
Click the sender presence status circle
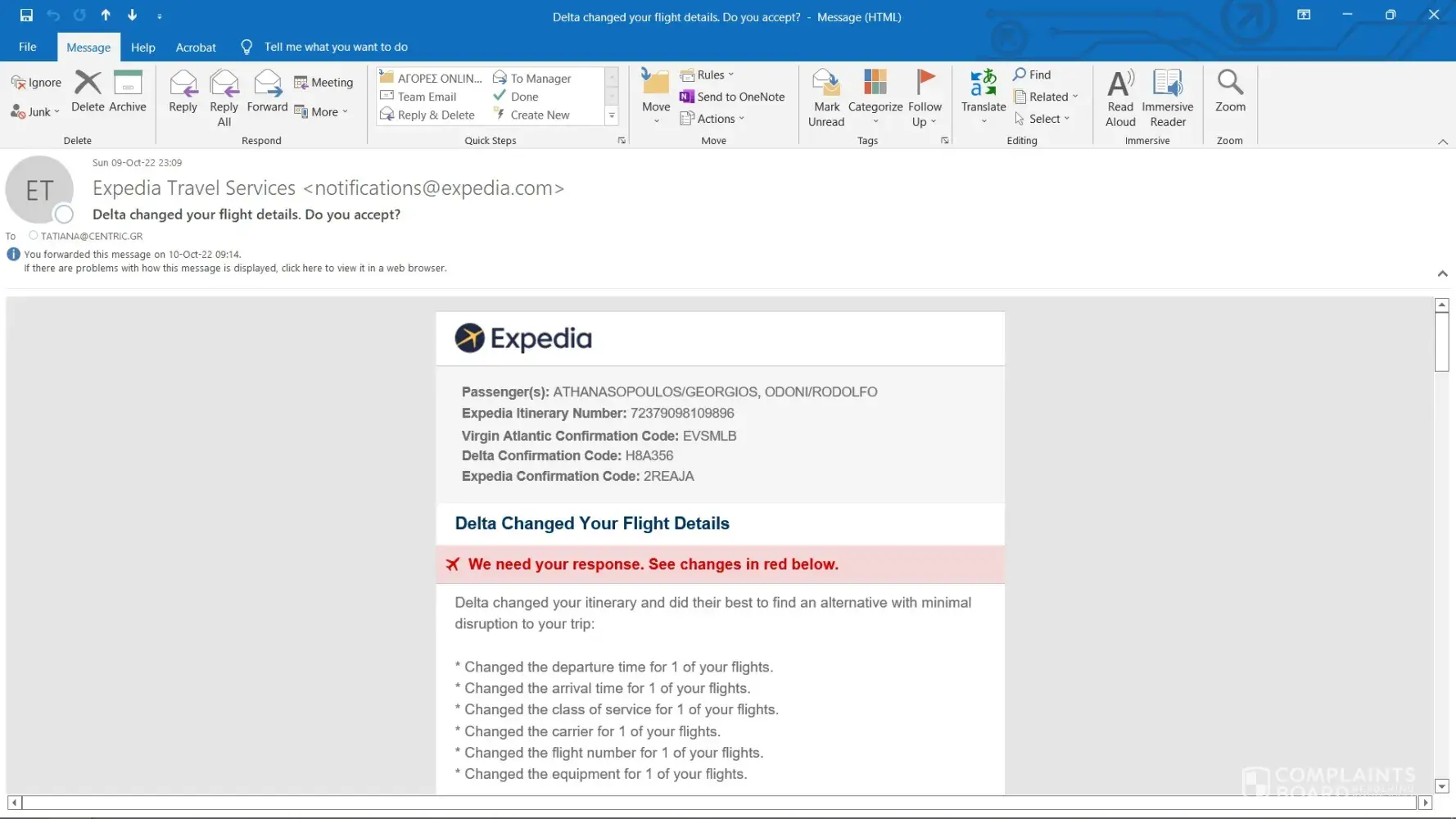(x=64, y=215)
